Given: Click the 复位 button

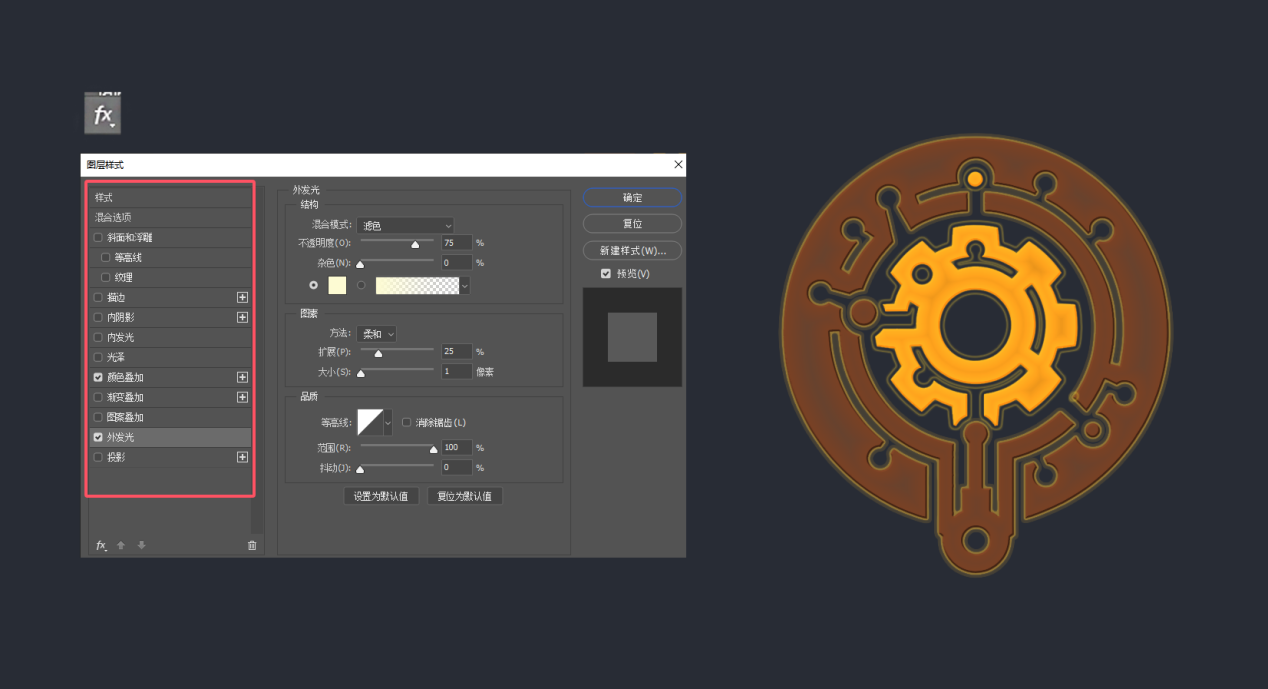Looking at the screenshot, I should [632, 224].
